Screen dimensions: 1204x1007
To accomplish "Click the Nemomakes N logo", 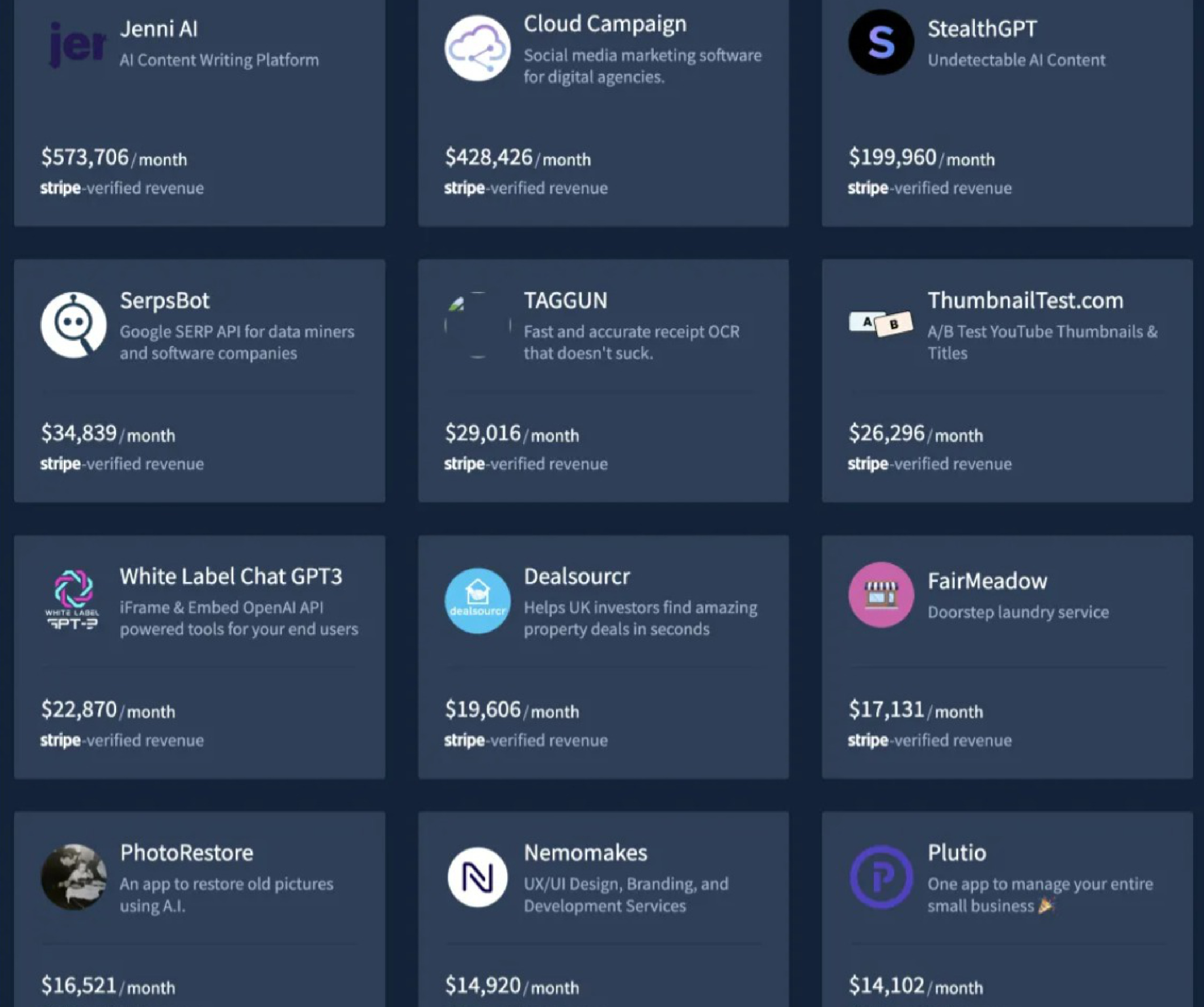I will (477, 877).
